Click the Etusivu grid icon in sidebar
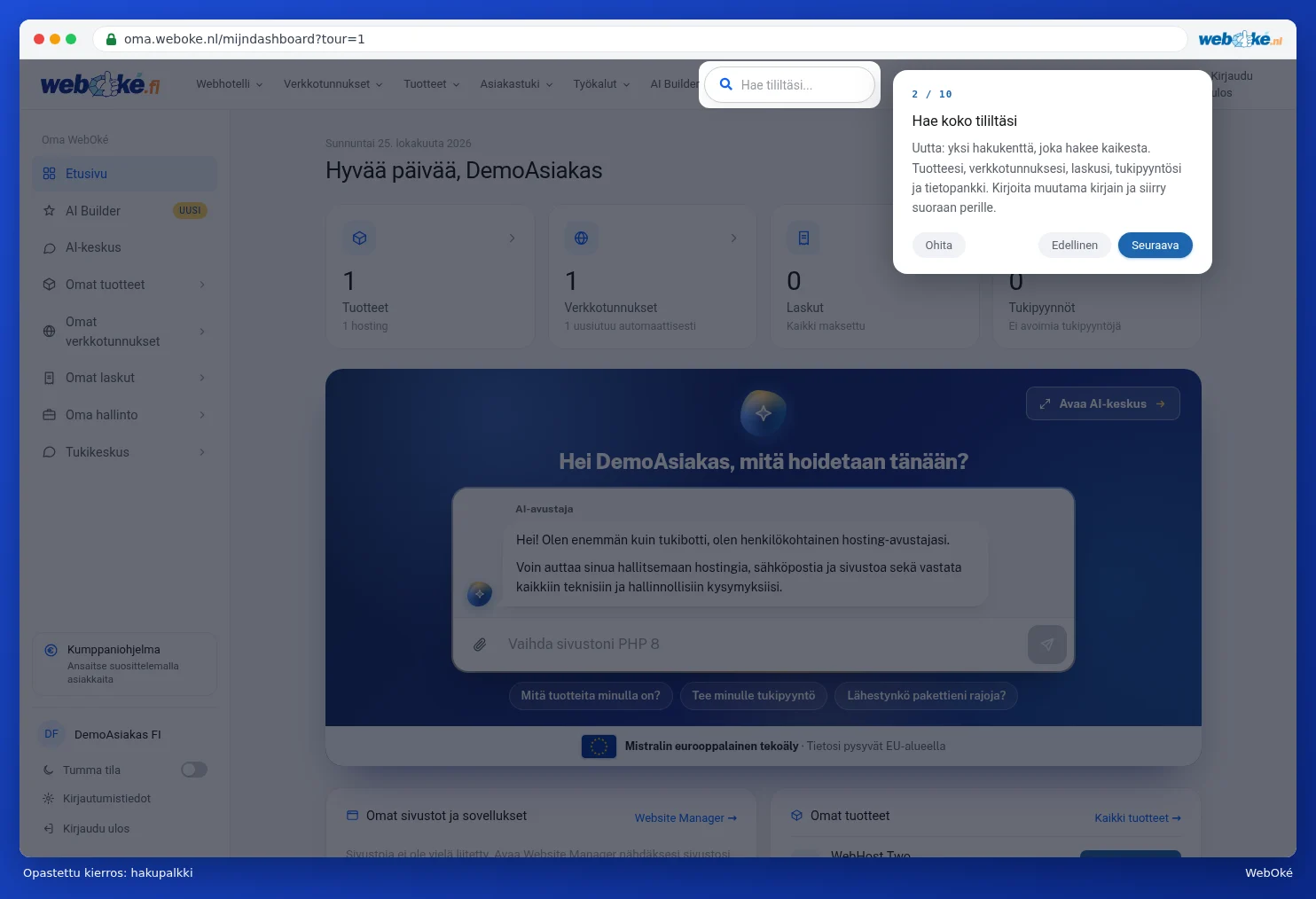Image resolution: width=1316 pixels, height=899 pixels. 49,174
